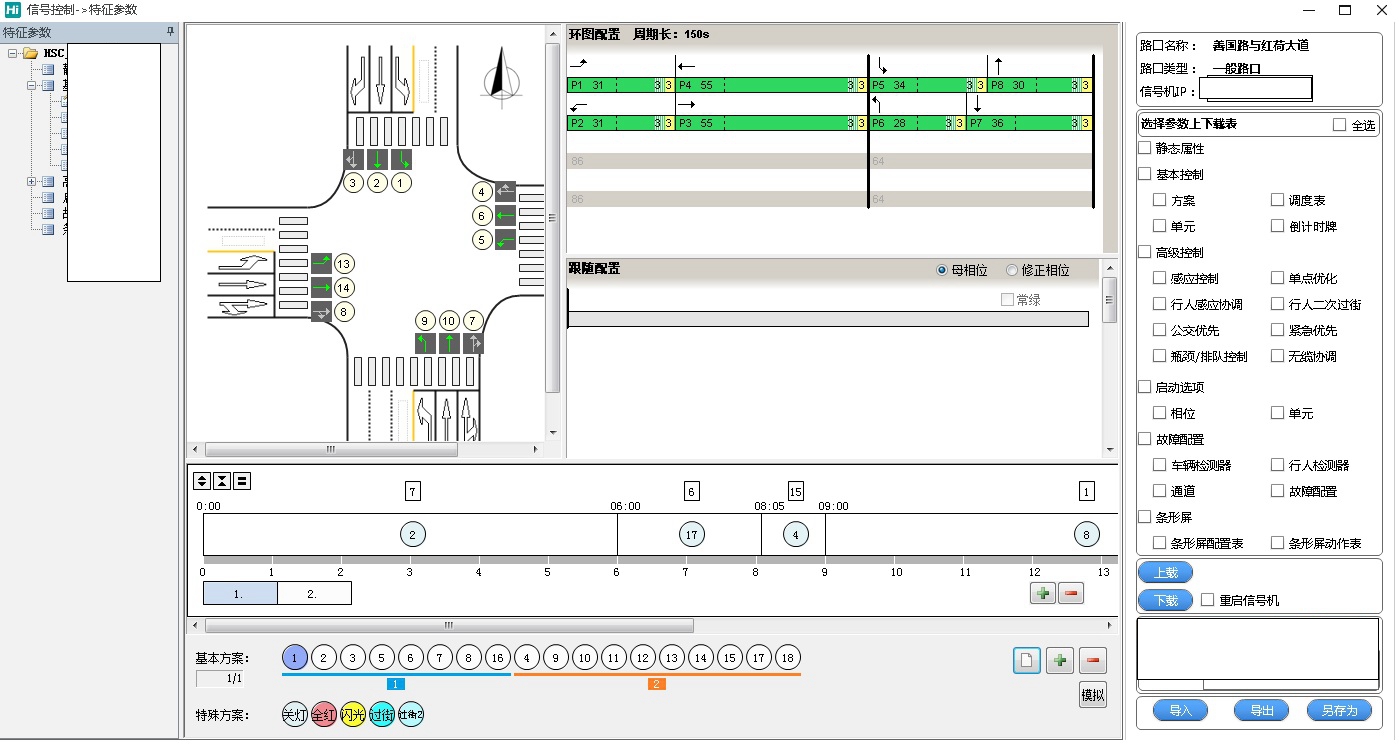Click the 另存为 button
This screenshot has width=1399, height=745.
point(1339,710)
